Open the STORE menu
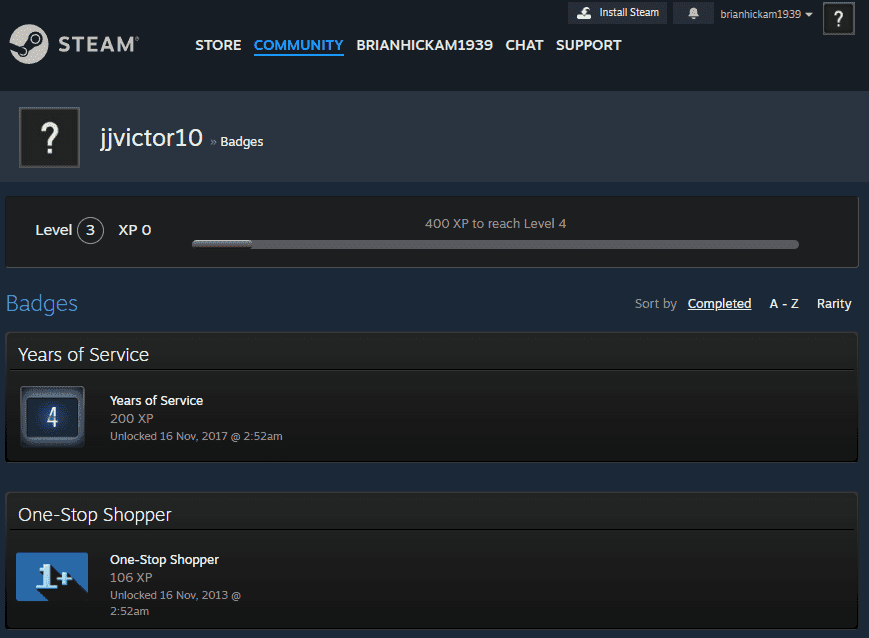The width and height of the screenshot is (869, 638). click(x=218, y=45)
